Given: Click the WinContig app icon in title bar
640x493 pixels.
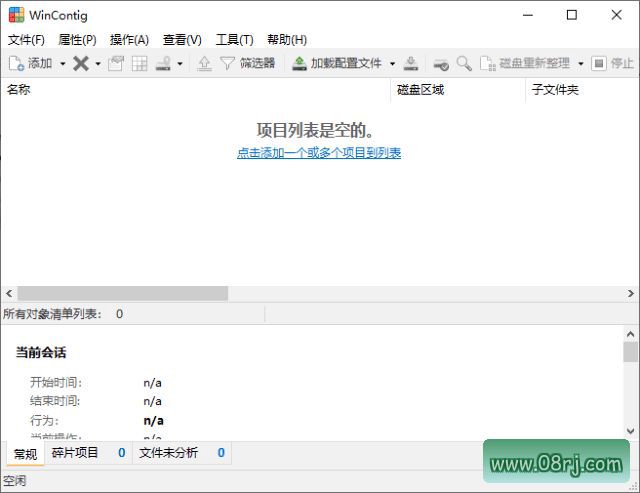Looking at the screenshot, I should (16, 15).
